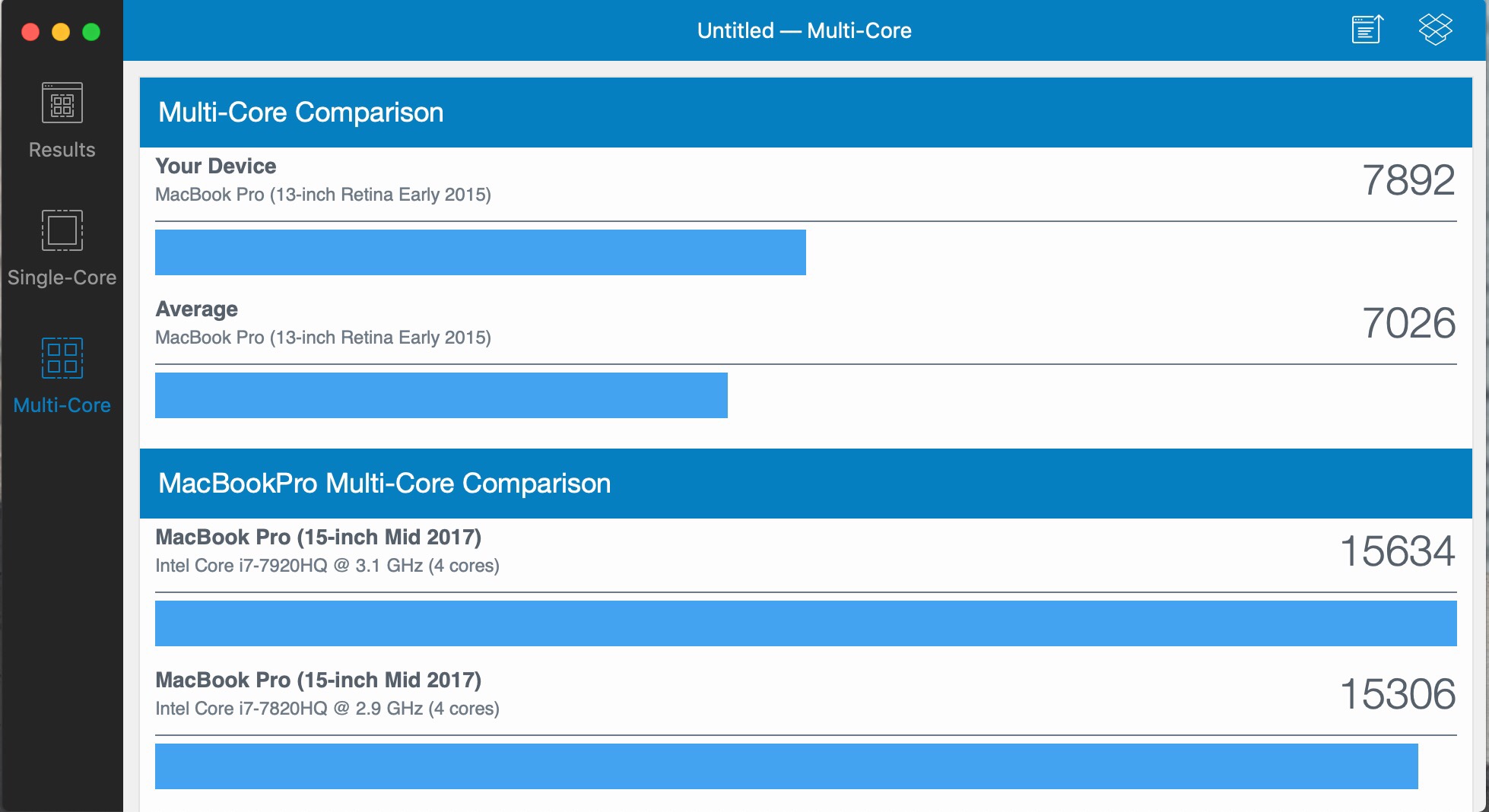
Task: Click the 7892 score value
Action: click(1408, 181)
